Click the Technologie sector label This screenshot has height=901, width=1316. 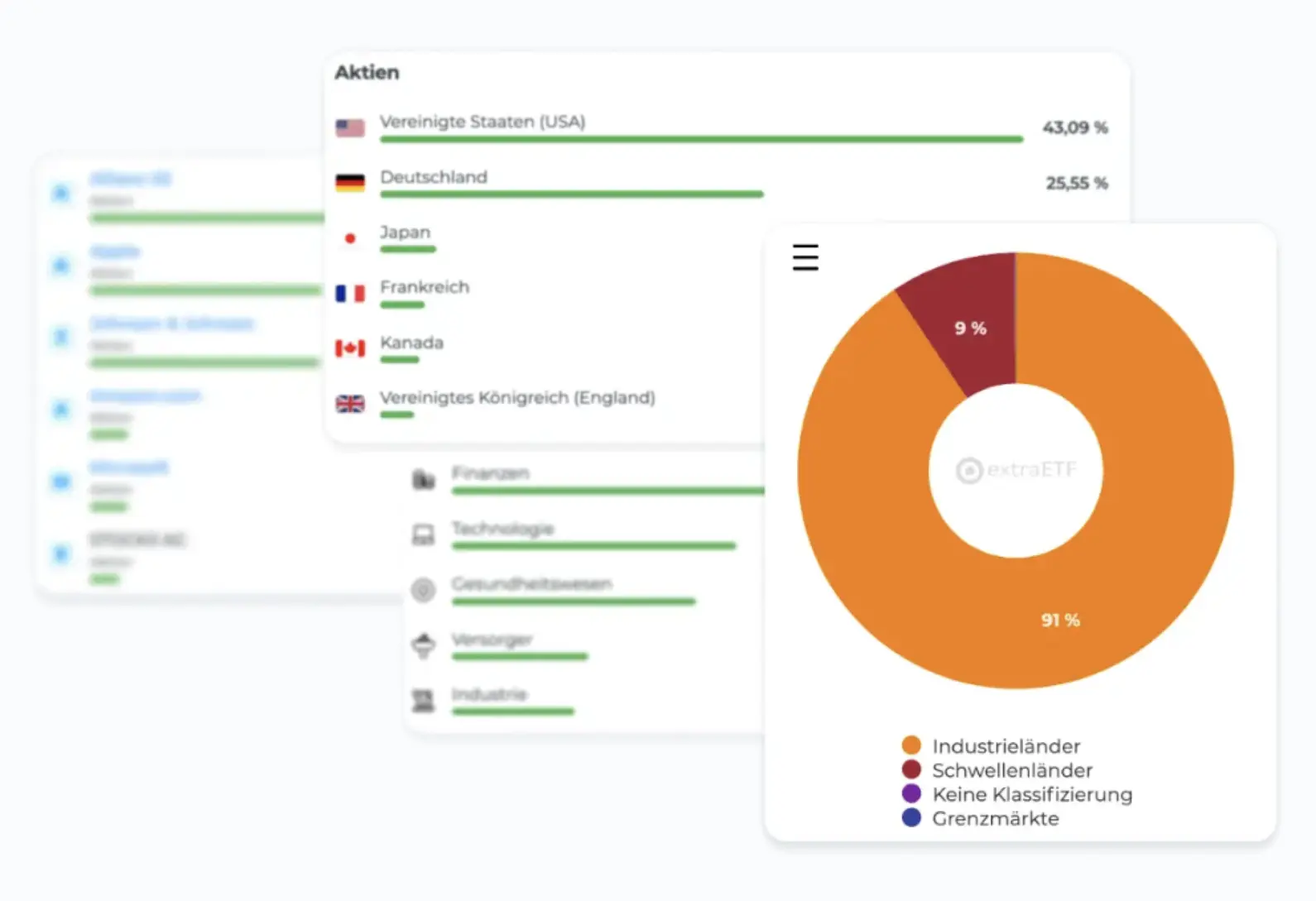click(503, 529)
